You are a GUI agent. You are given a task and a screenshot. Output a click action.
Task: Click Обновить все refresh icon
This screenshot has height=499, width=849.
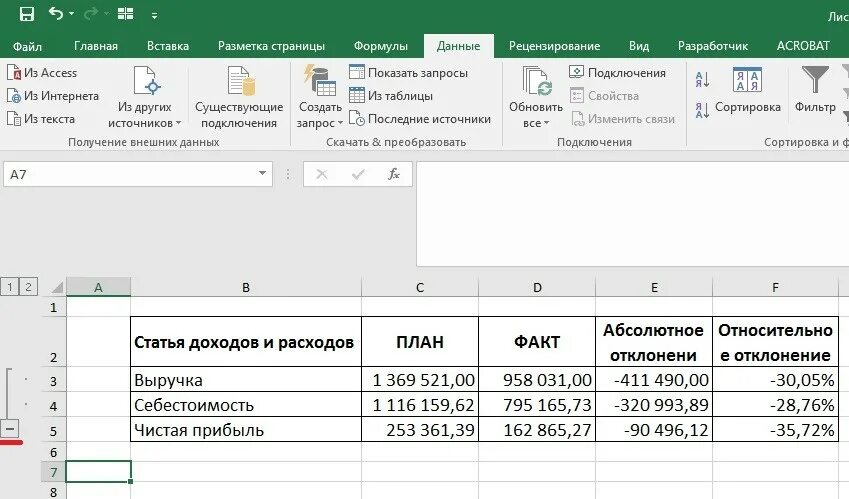(x=536, y=81)
